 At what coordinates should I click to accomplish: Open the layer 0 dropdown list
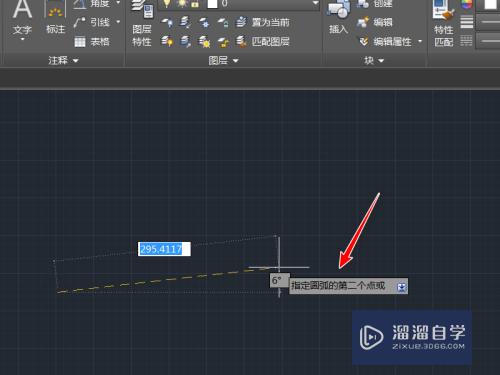point(315,3)
